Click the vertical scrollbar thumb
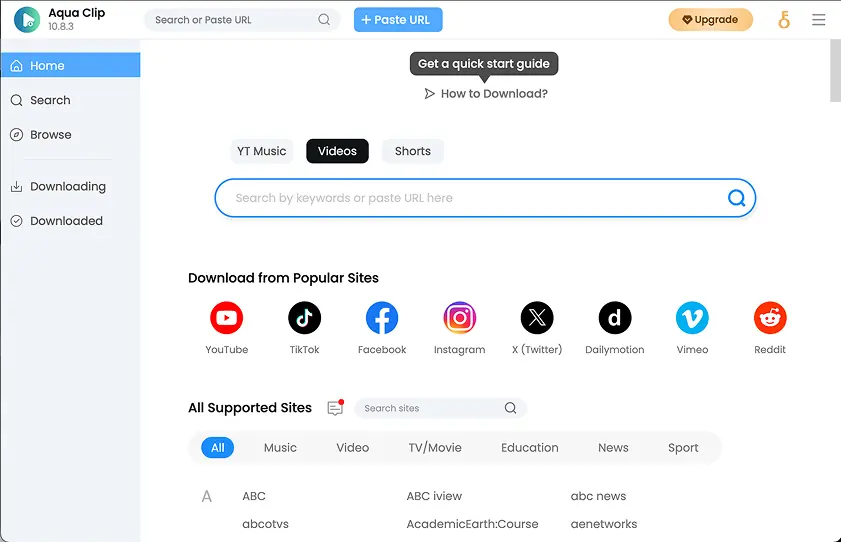841x542 pixels. point(835,70)
